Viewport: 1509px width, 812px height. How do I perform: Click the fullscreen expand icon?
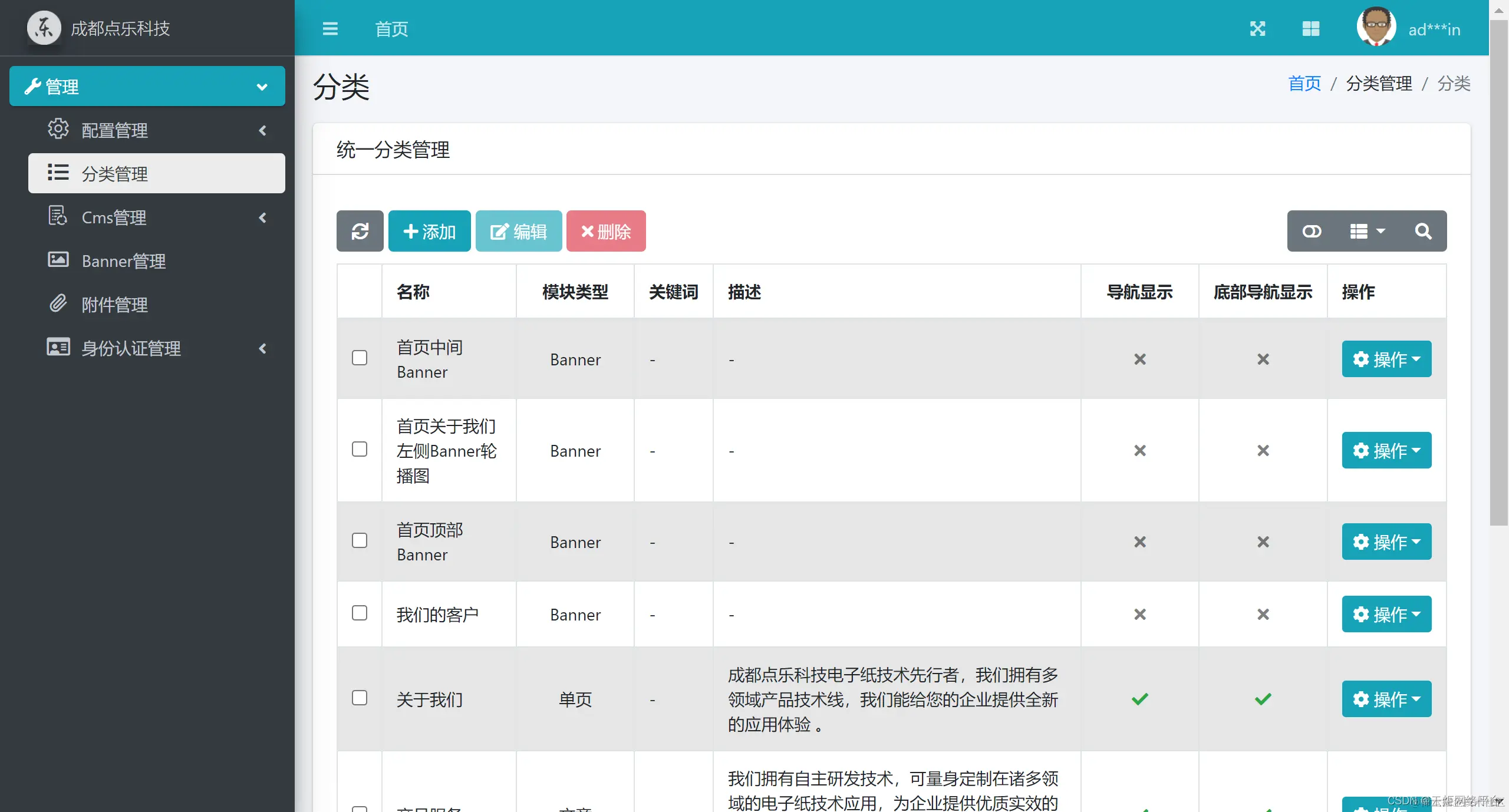[x=1257, y=29]
